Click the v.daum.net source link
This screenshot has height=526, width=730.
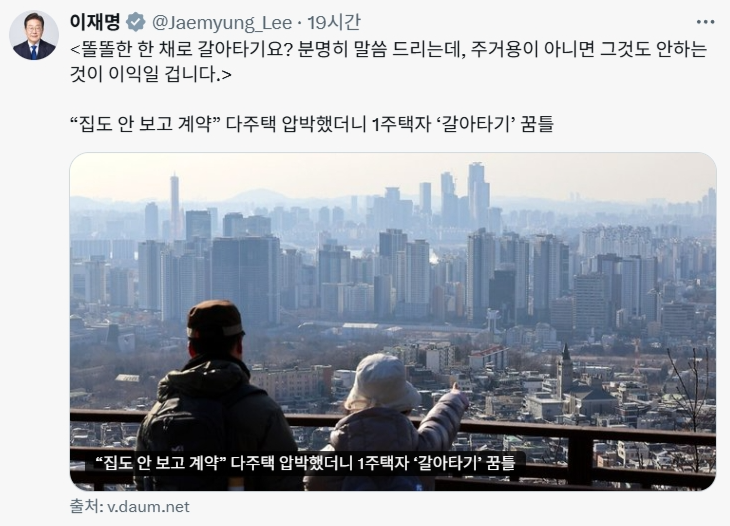click(x=148, y=506)
